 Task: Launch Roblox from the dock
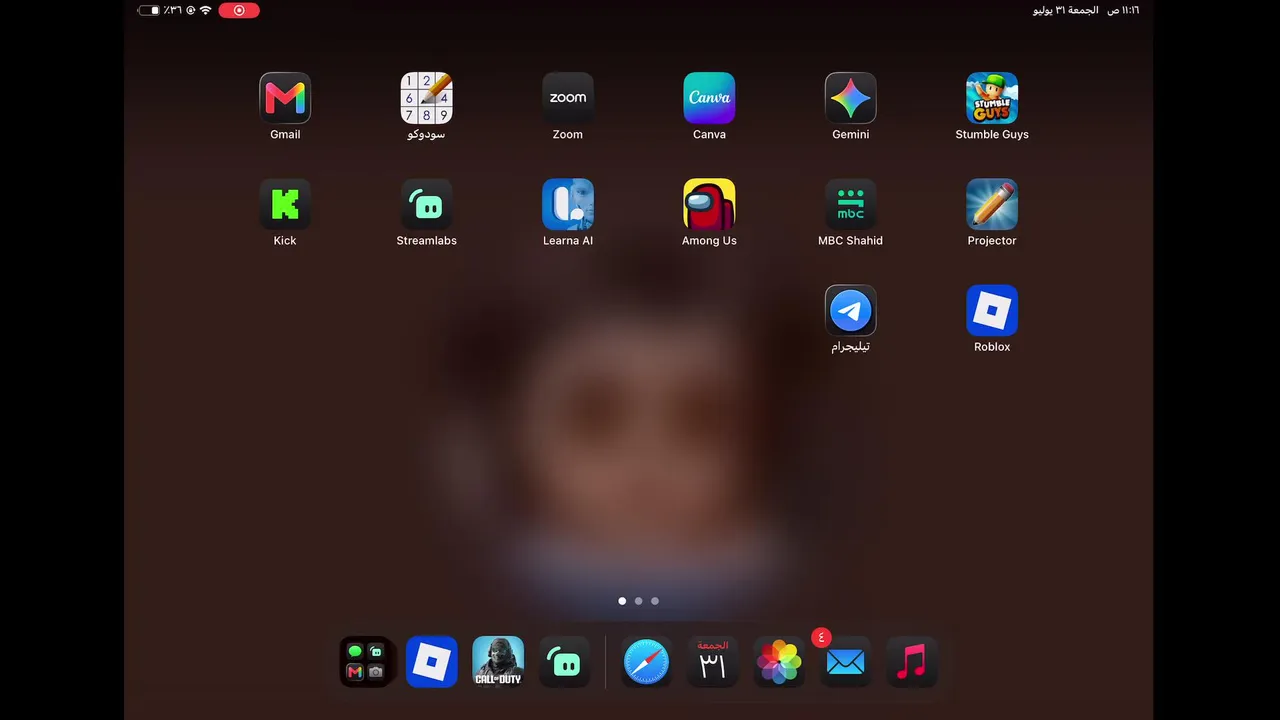[x=432, y=662]
